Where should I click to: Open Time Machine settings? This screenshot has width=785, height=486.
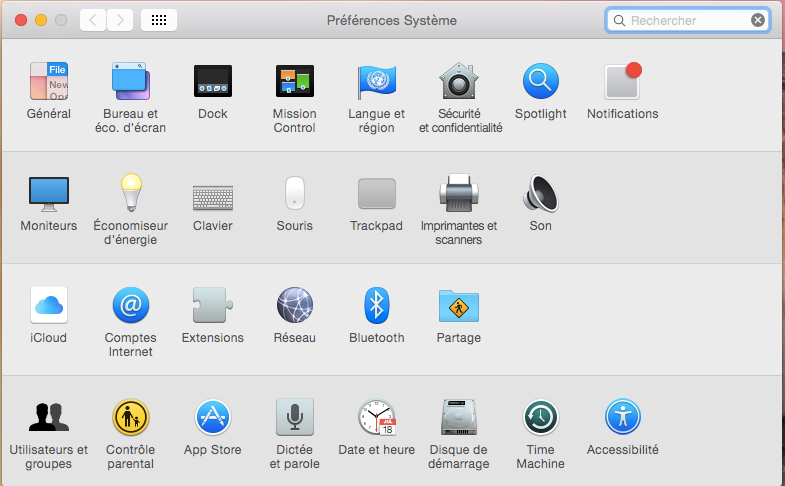pyautogui.click(x=540, y=417)
